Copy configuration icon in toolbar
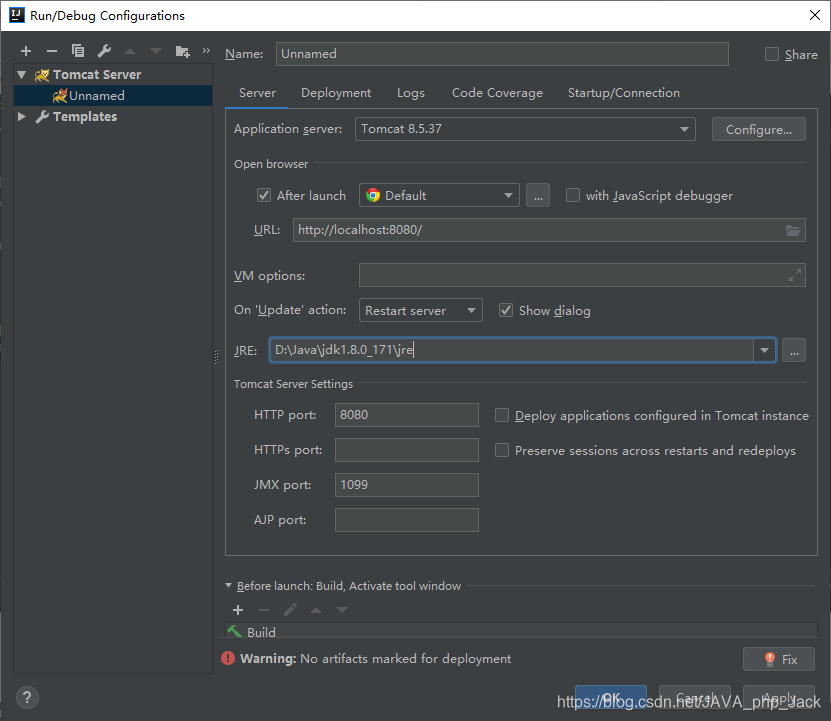Screen dimensions: 831x721 pyautogui.click(x=78, y=50)
